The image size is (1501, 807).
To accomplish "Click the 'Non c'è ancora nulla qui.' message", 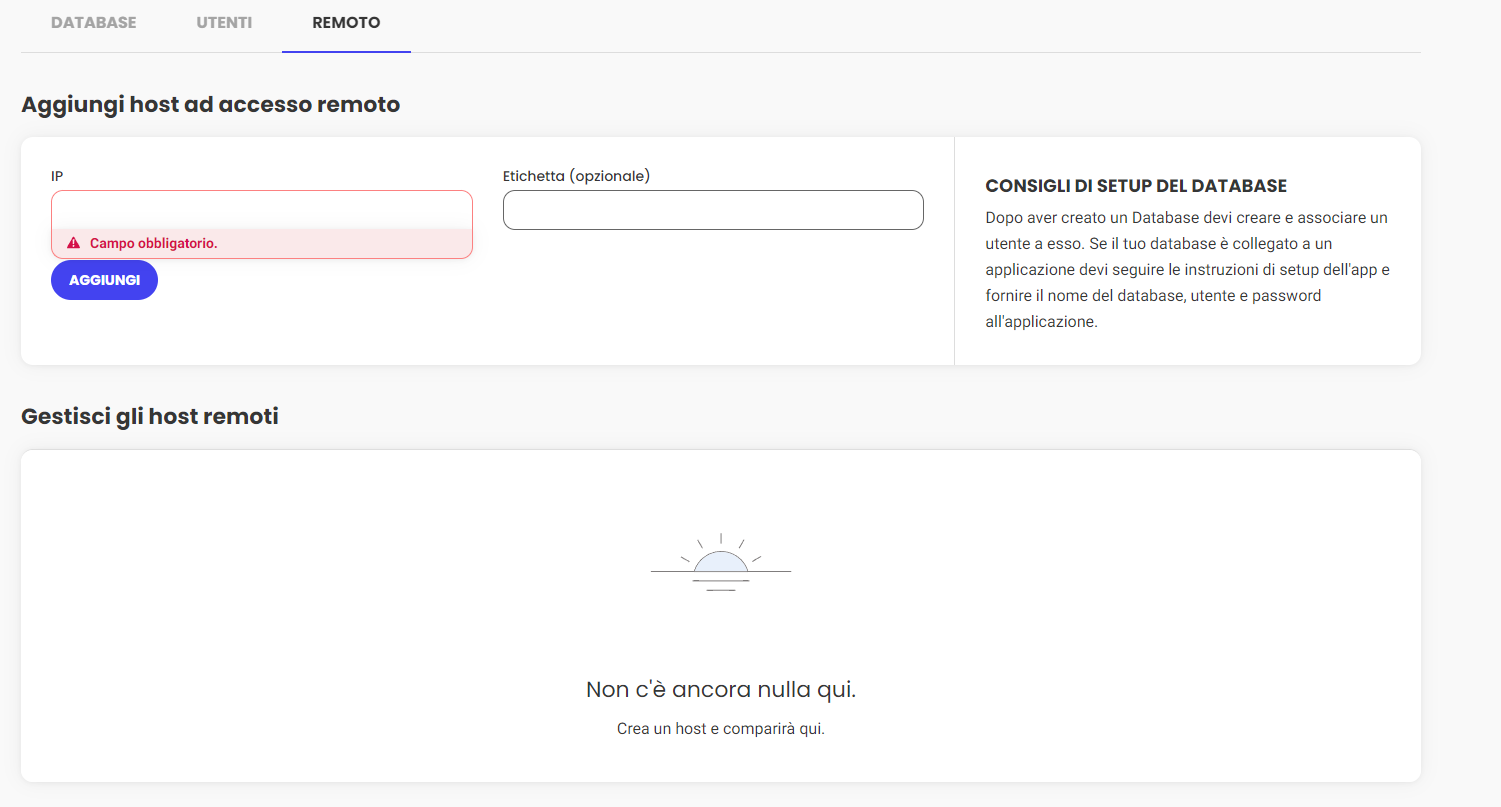I will (720, 690).
